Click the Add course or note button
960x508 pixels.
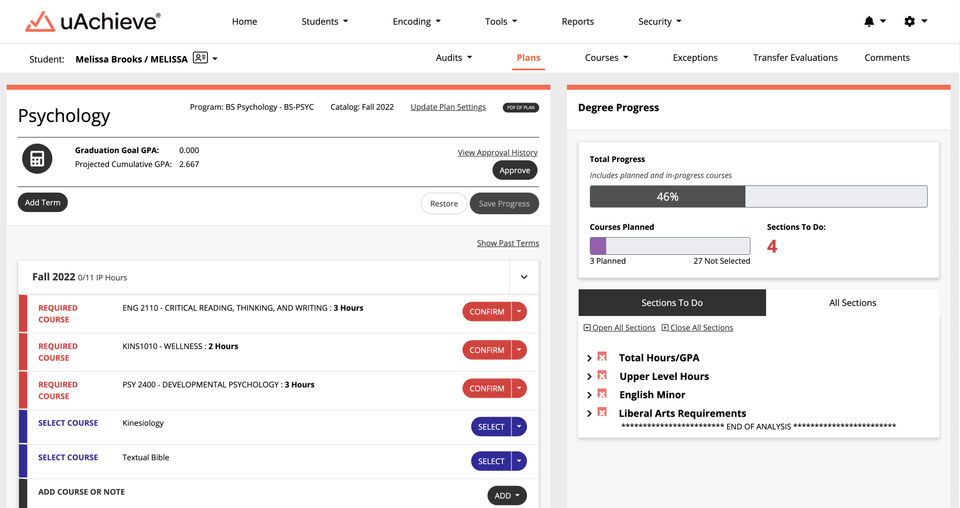click(x=507, y=496)
